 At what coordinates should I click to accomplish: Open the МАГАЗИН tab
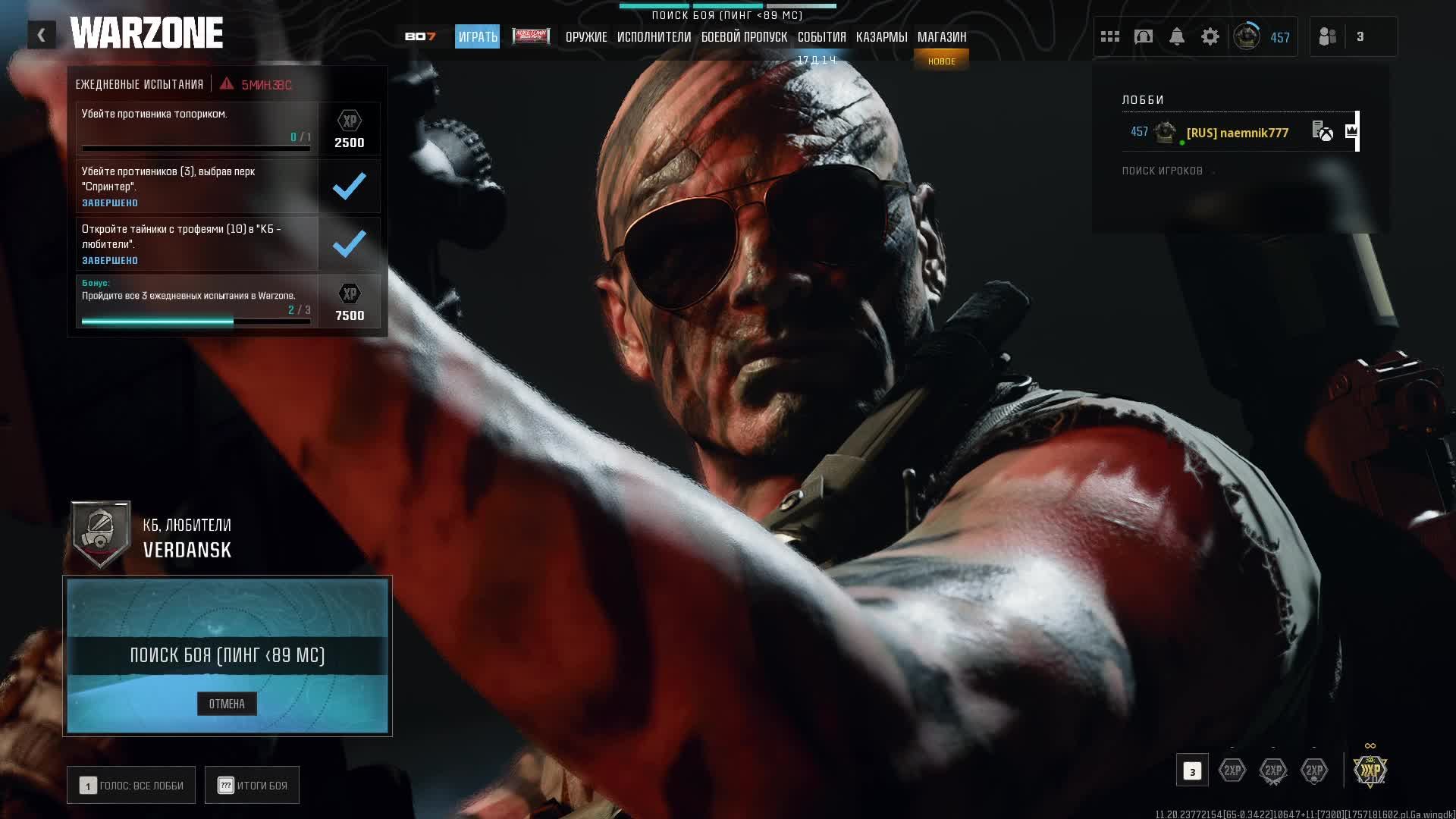click(942, 36)
